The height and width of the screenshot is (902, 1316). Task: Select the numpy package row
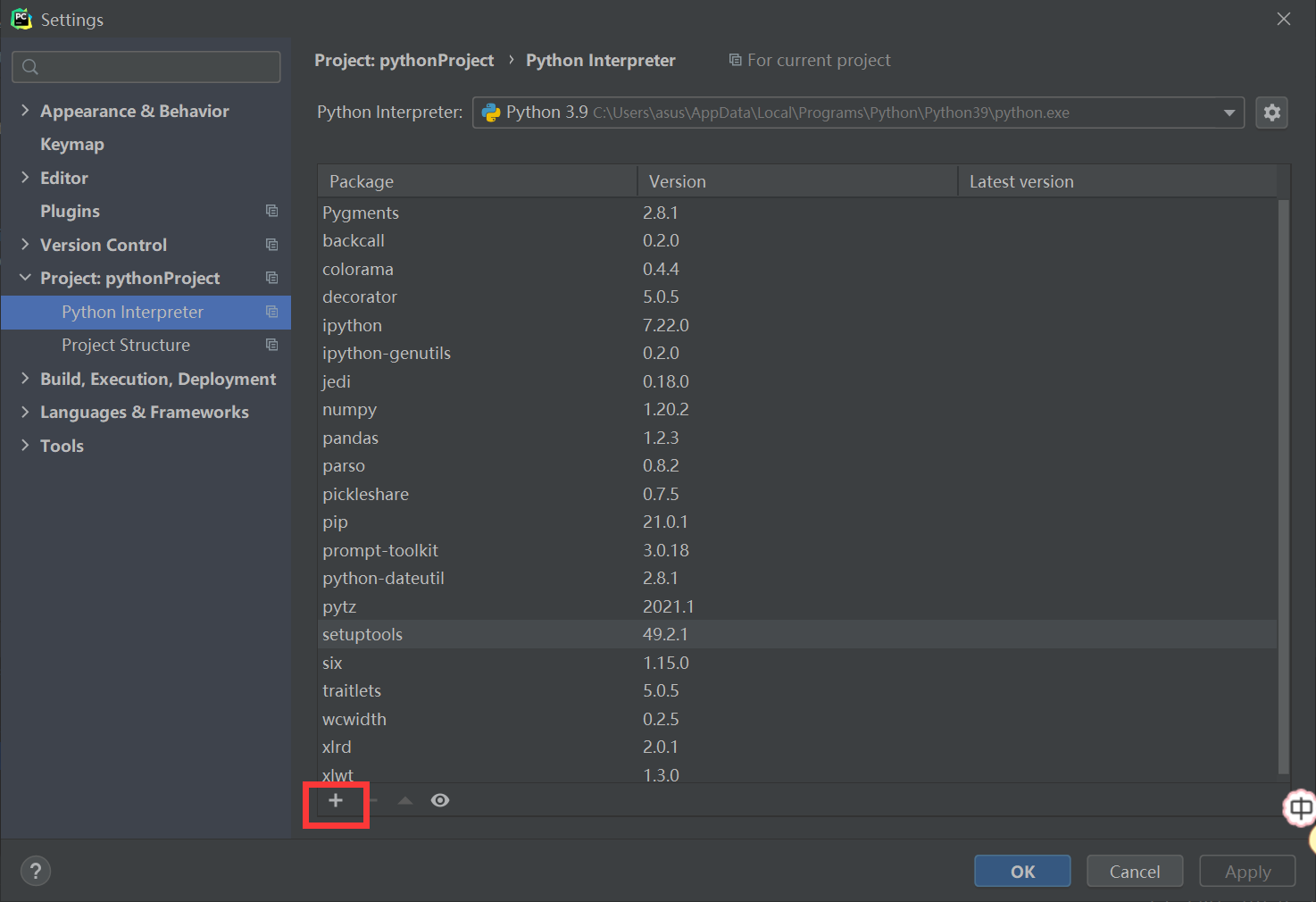[797, 409]
